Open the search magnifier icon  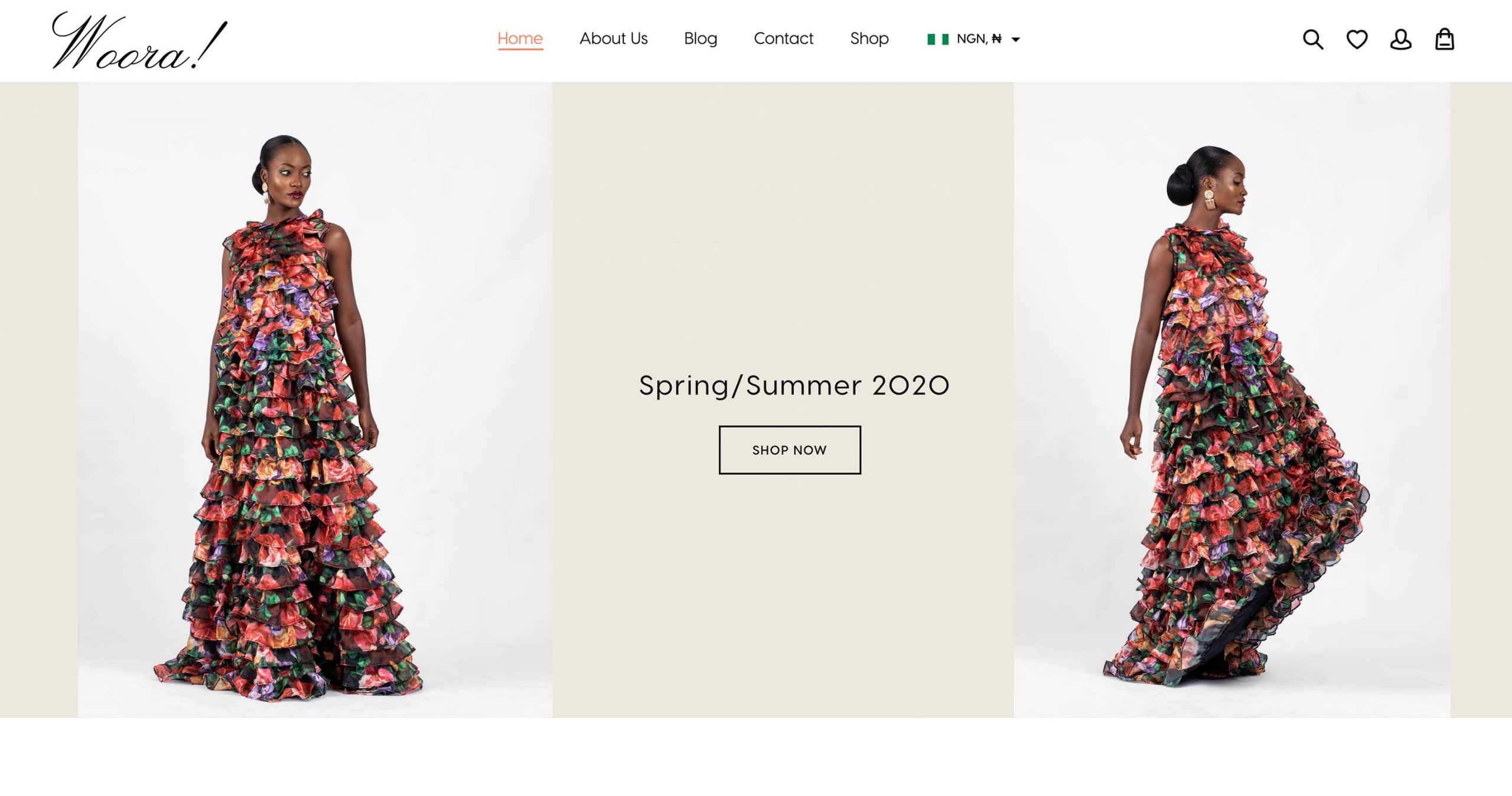tap(1312, 40)
